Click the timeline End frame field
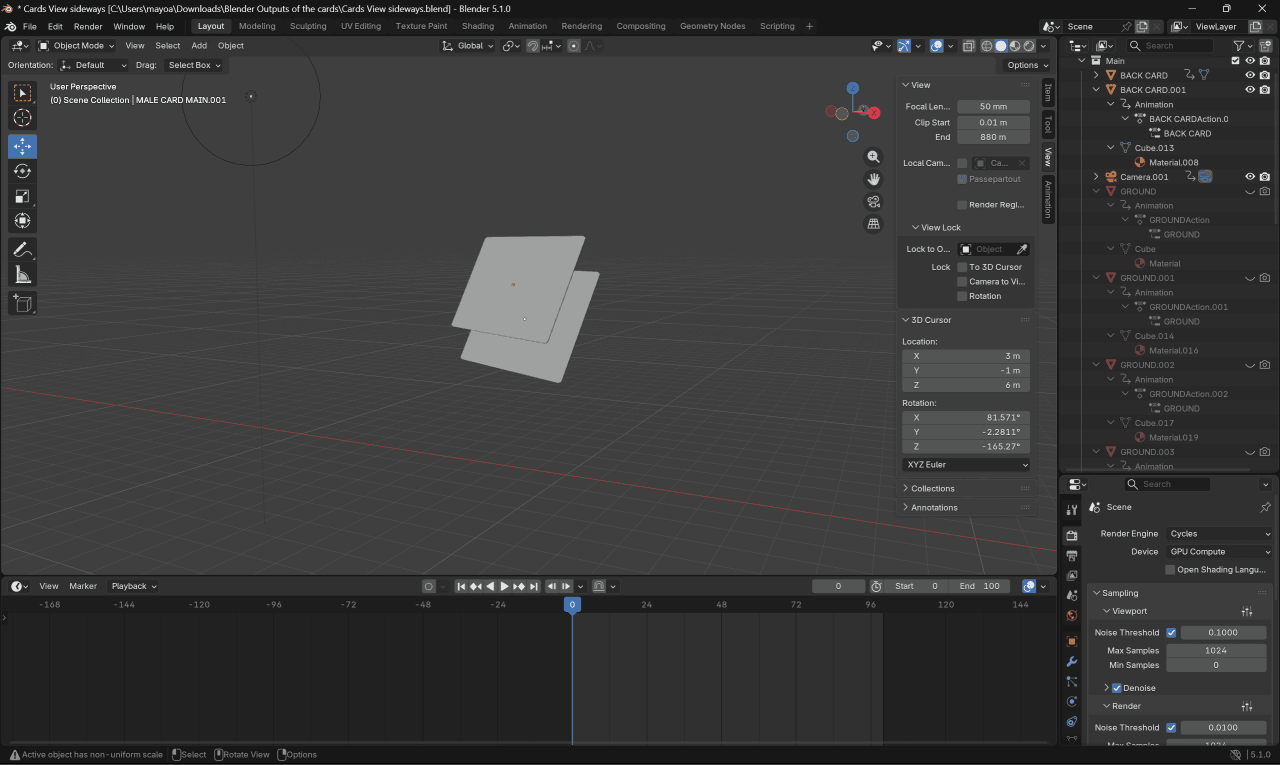Screen dimensions: 1280x765 tap(979, 586)
